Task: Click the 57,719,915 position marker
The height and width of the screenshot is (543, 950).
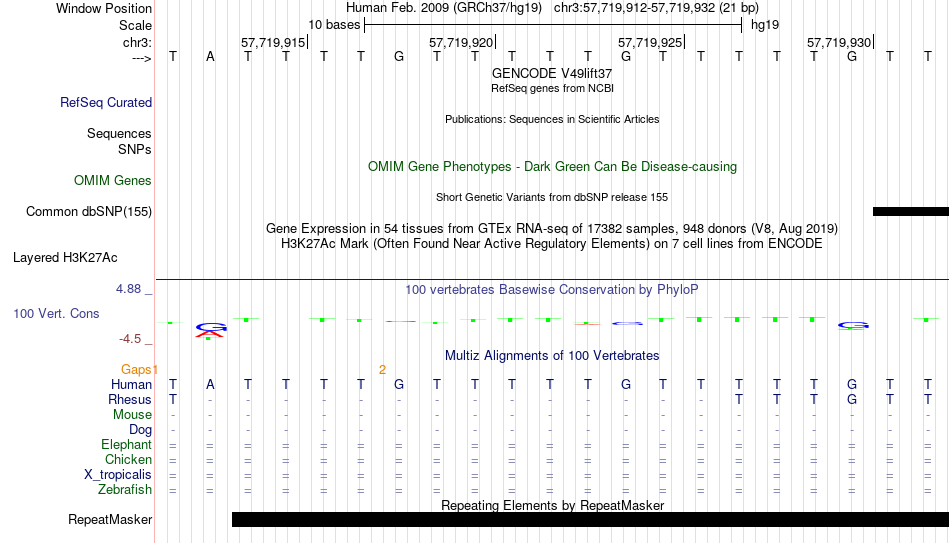Action: pos(273,42)
